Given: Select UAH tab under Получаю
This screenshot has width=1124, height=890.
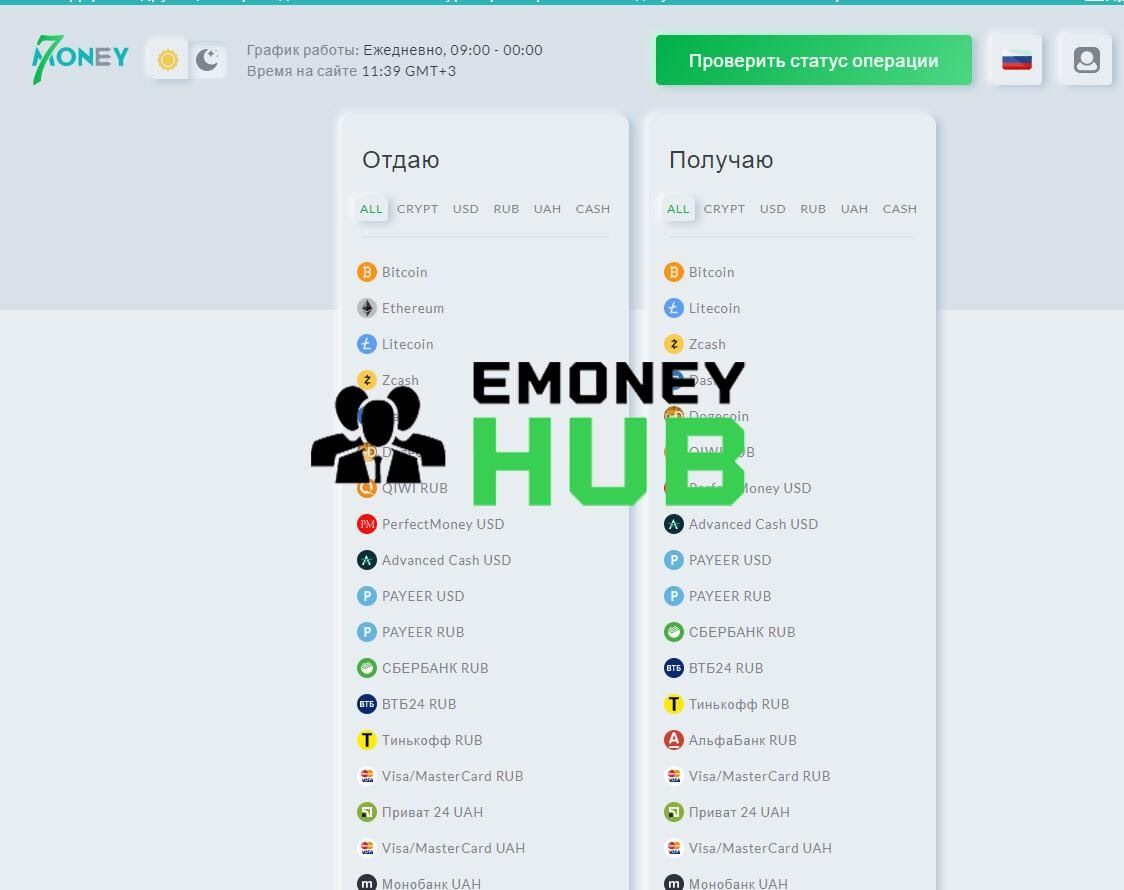Looking at the screenshot, I should (854, 209).
